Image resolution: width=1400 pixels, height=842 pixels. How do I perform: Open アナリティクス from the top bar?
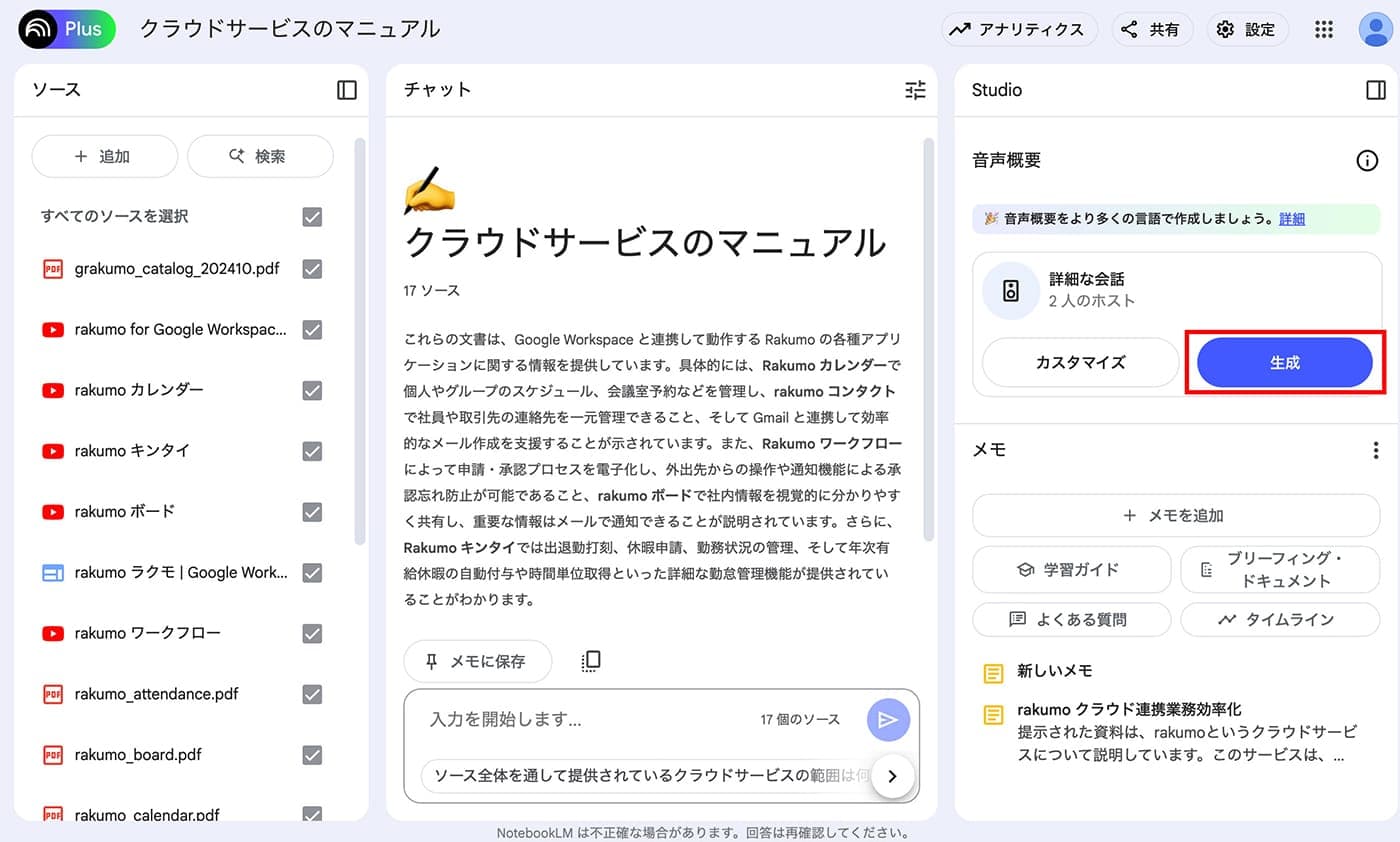click(x=1018, y=30)
